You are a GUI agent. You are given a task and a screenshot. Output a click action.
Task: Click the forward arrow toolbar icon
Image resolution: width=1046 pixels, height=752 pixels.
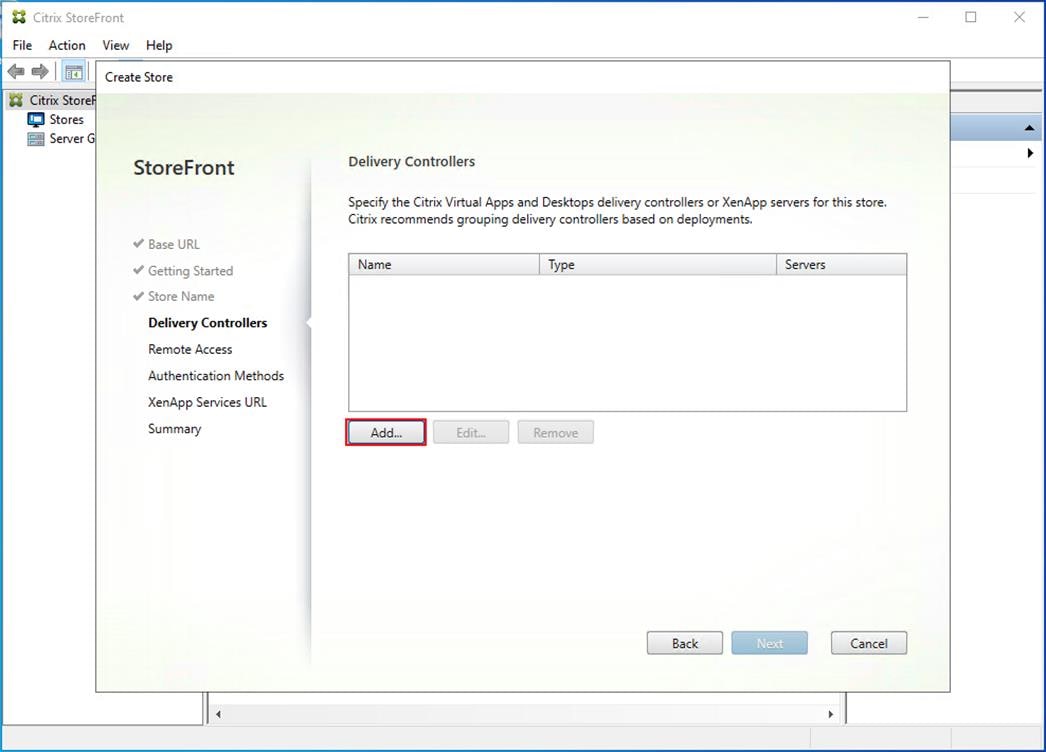pyautogui.click(x=40, y=71)
